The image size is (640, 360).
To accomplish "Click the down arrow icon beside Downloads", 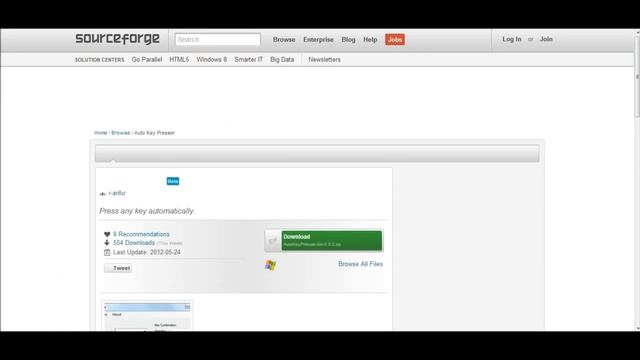I will click(107, 243).
